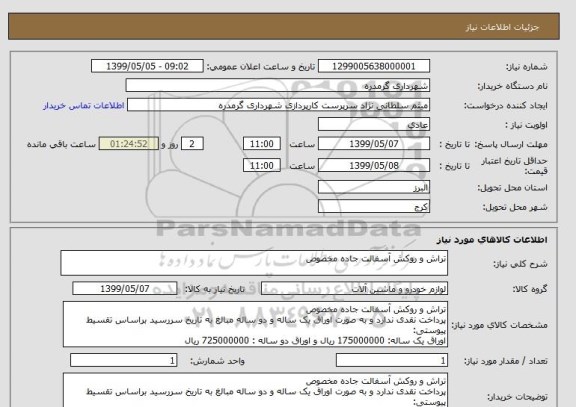This screenshot has width=576, height=407.
Task: Click the delivery city field کرج
Action: point(374,206)
